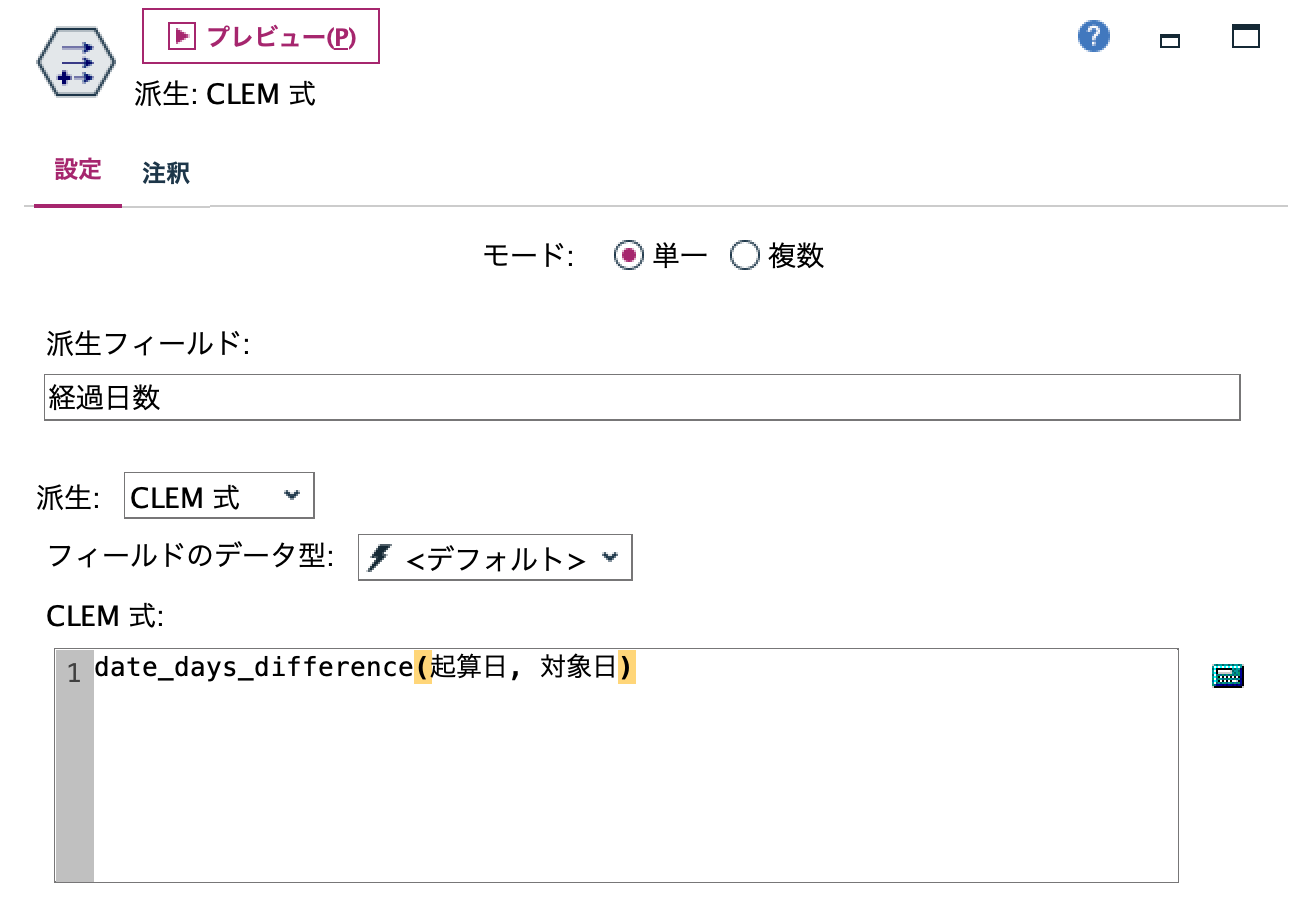Click the chevron on the 派生 selector
This screenshot has width=1294, height=910.
(x=294, y=495)
